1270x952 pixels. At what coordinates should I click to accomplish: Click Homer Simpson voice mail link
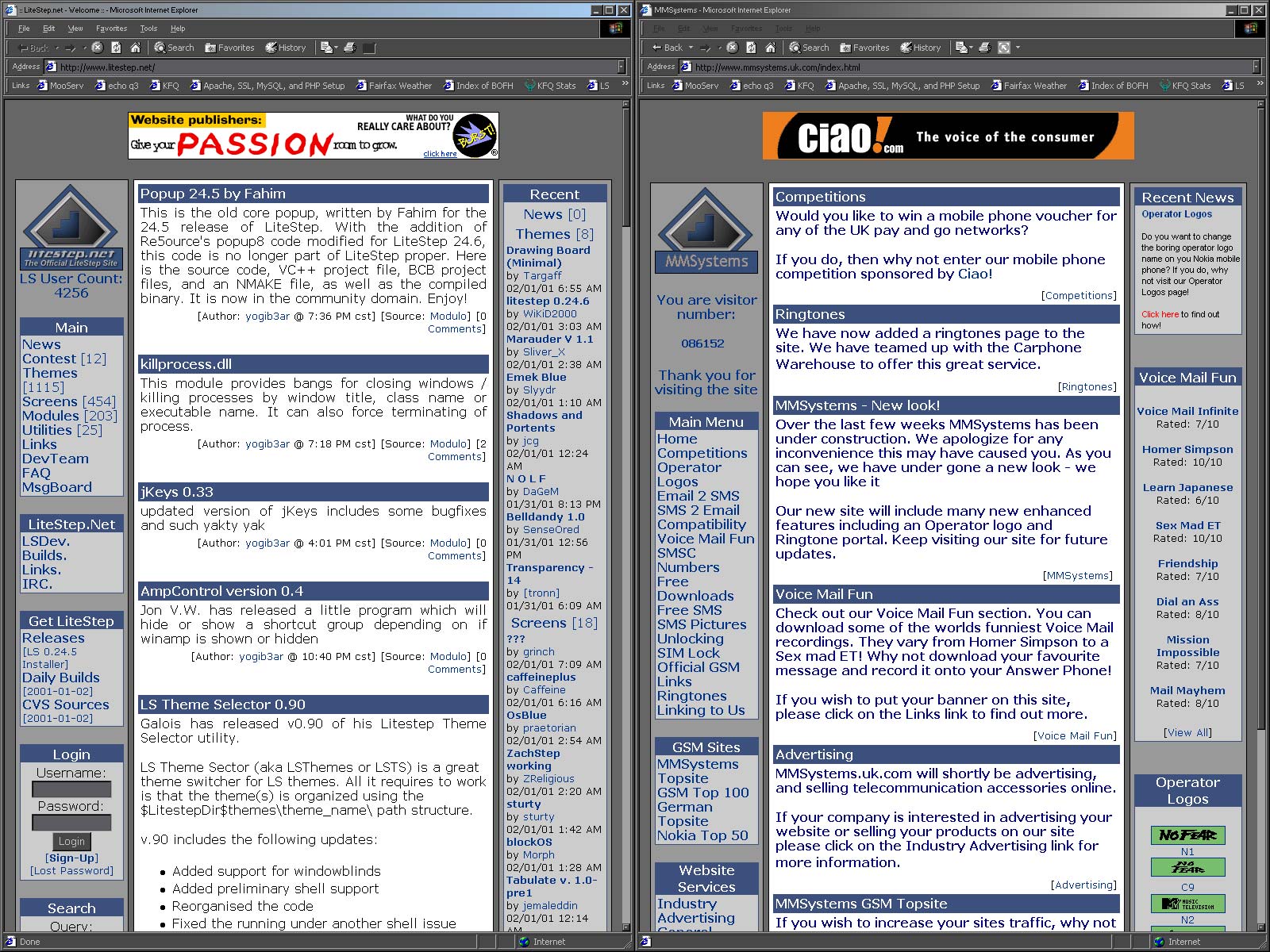coord(1187,449)
